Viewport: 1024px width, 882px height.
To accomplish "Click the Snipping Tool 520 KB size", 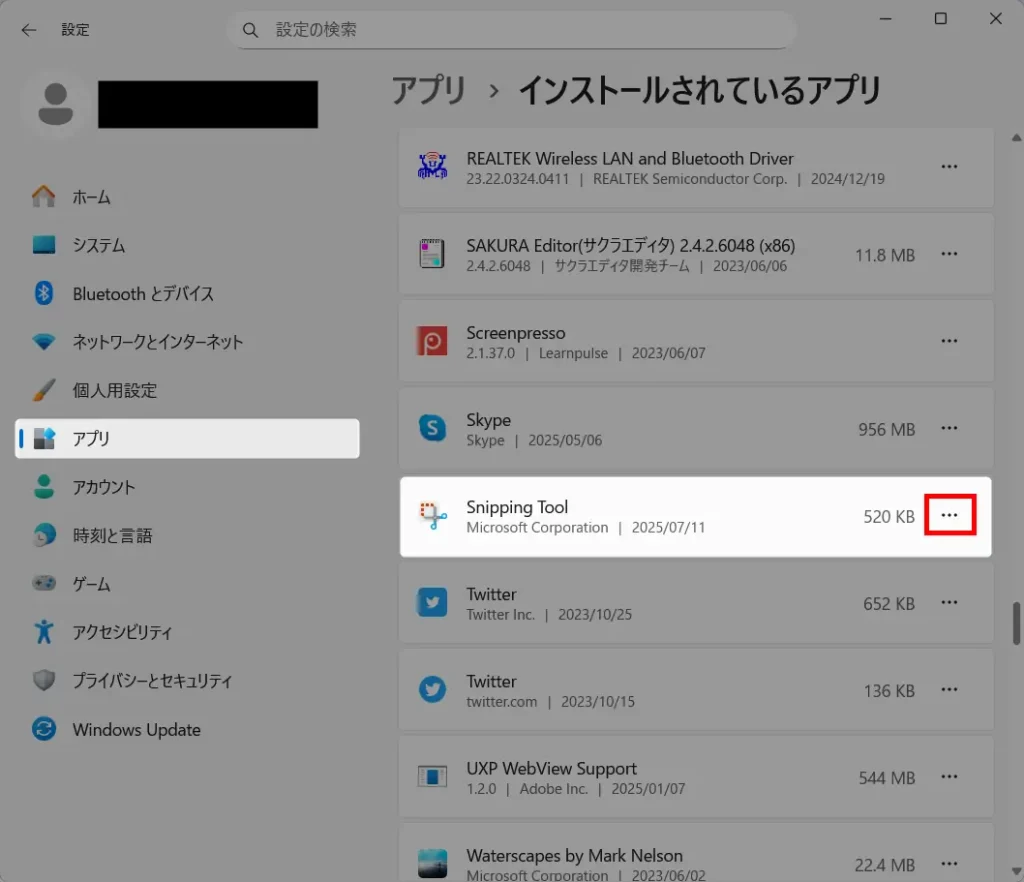I will tap(889, 516).
